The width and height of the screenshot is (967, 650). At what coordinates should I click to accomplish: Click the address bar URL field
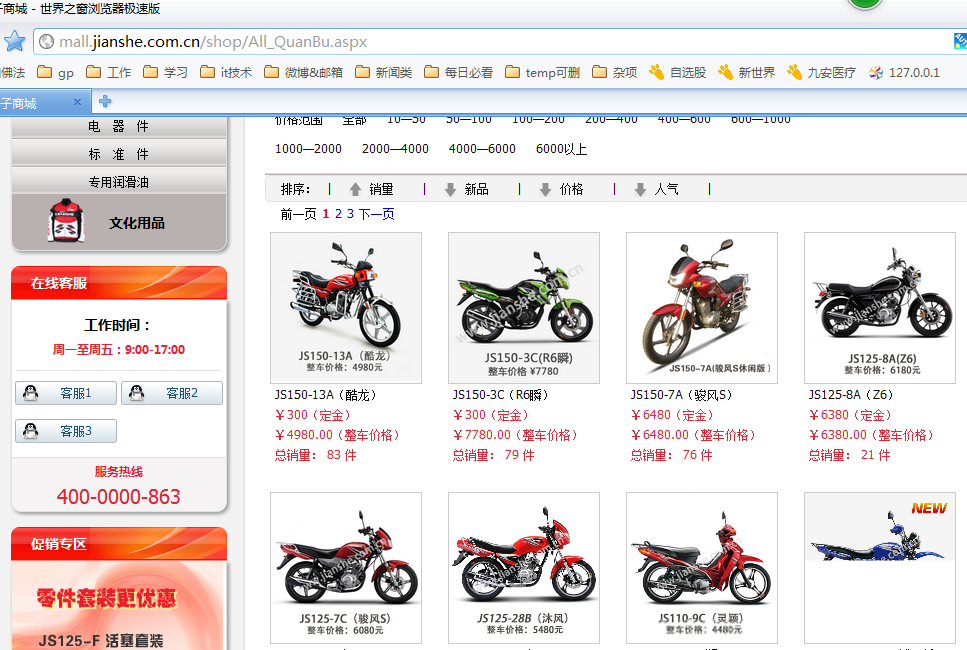(493, 41)
